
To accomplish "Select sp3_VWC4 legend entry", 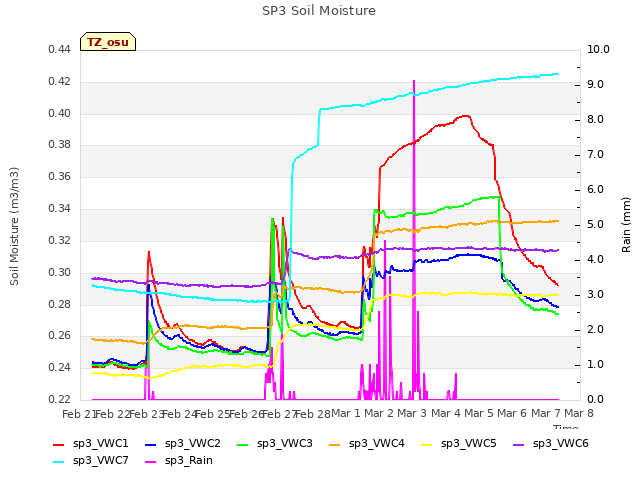I will (x=367, y=443).
